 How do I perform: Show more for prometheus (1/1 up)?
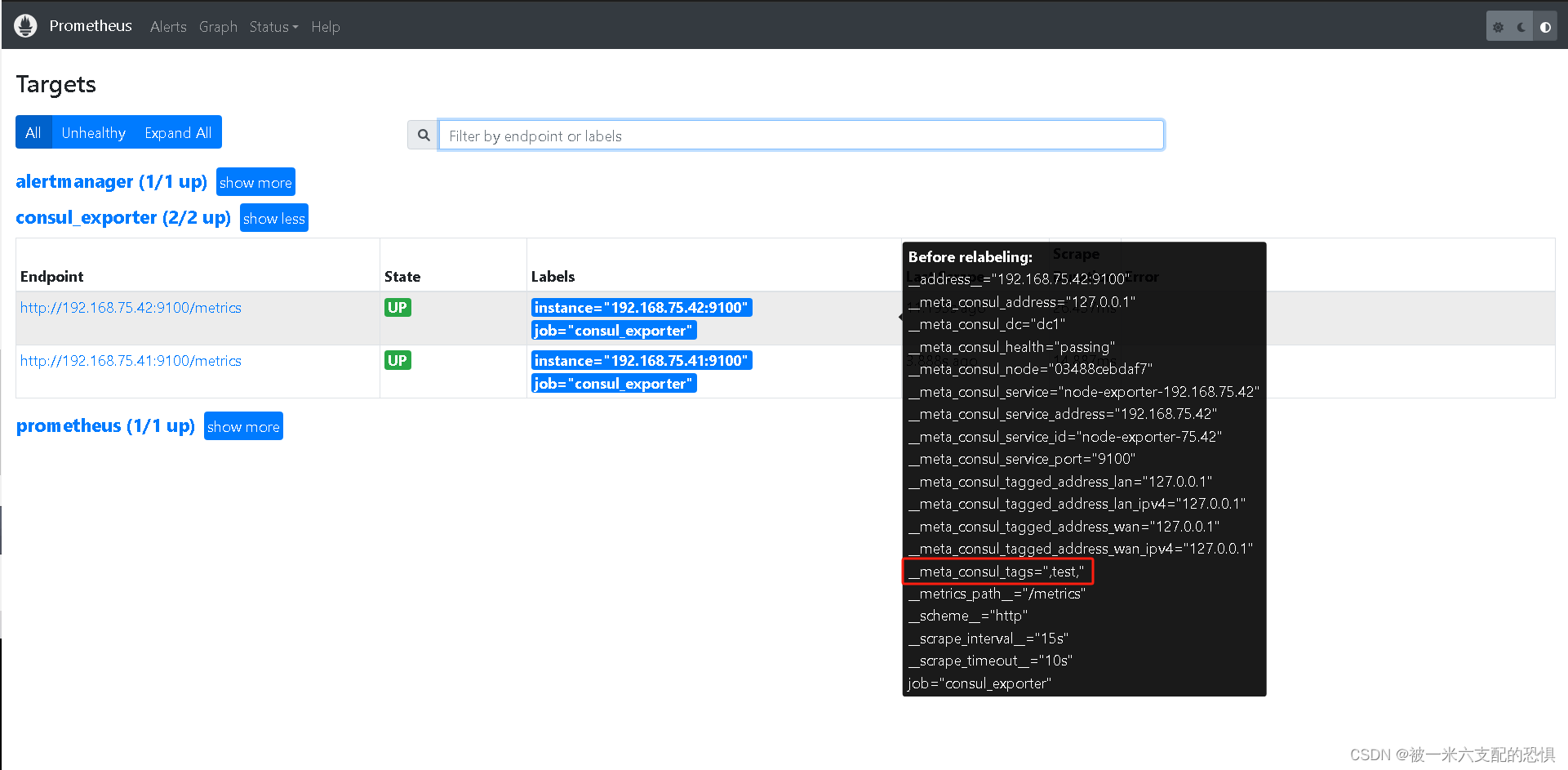tap(243, 425)
